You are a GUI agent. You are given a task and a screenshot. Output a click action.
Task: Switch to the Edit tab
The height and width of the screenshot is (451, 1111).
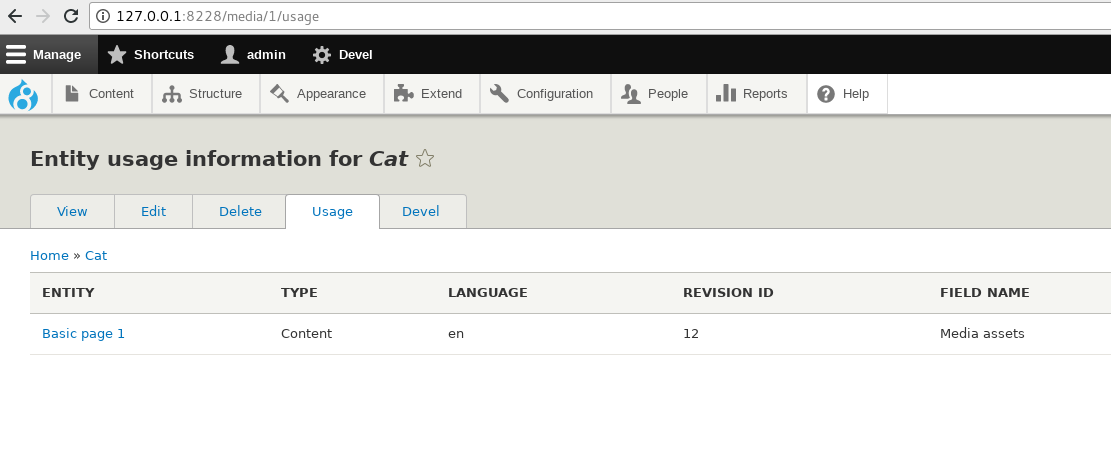coord(153,212)
